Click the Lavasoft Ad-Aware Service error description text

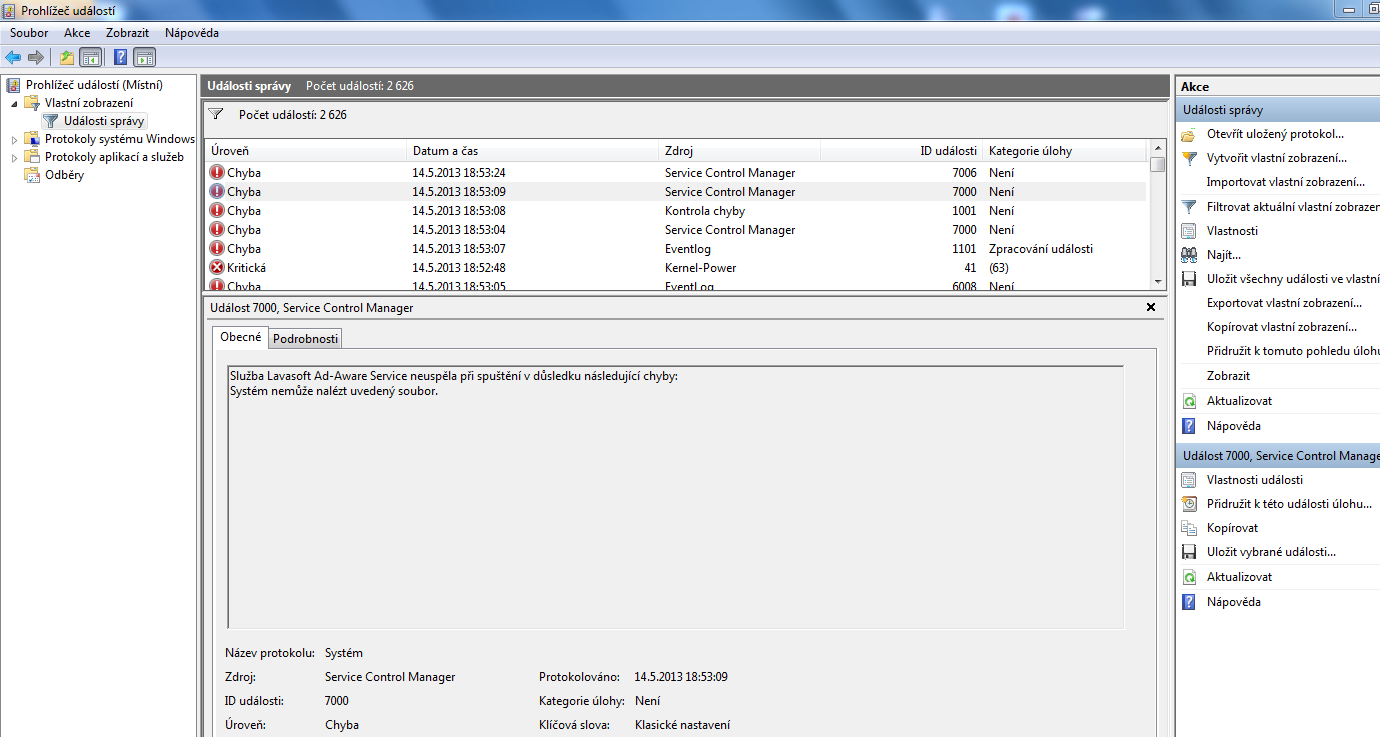[454, 383]
